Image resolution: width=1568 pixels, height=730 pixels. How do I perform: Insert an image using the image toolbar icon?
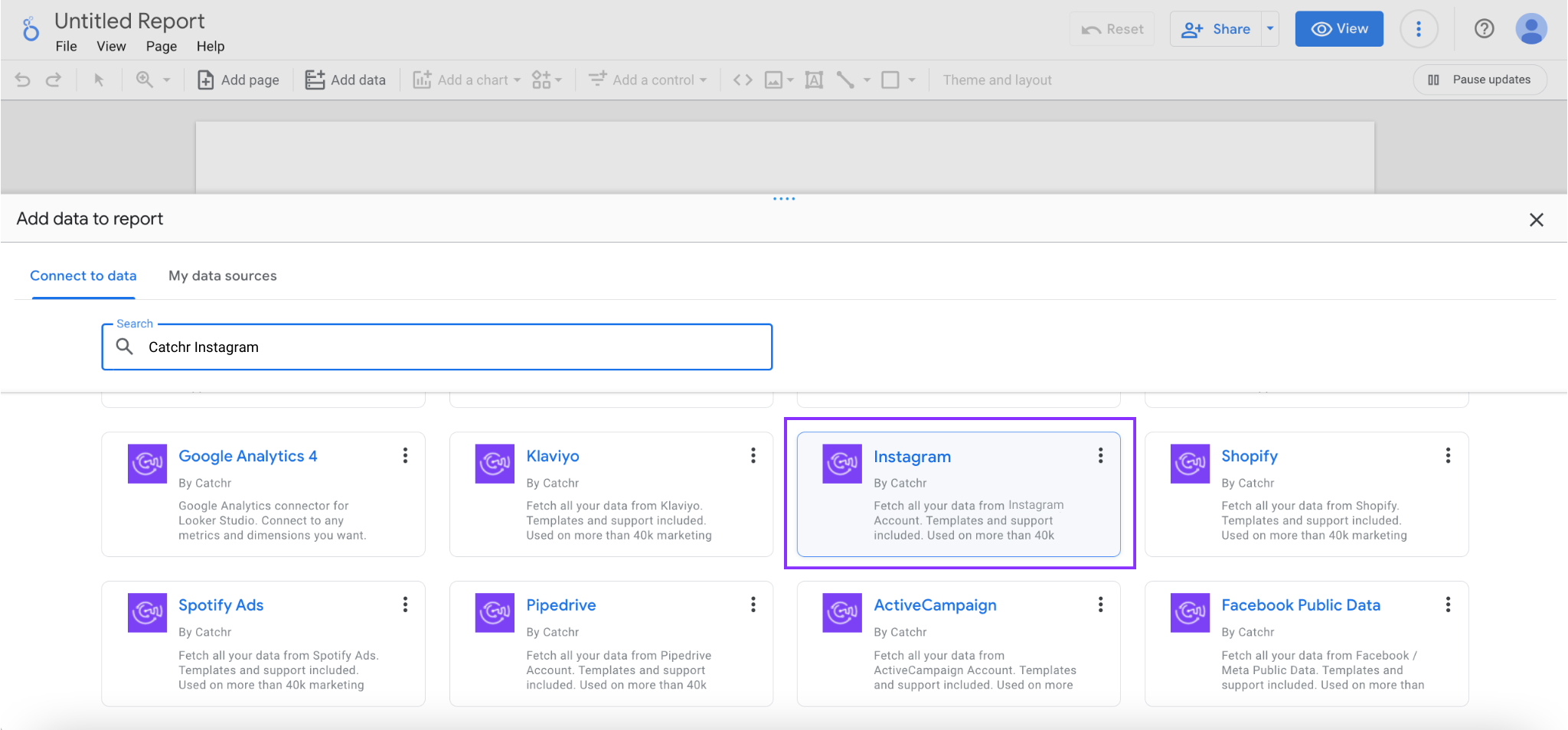point(775,79)
